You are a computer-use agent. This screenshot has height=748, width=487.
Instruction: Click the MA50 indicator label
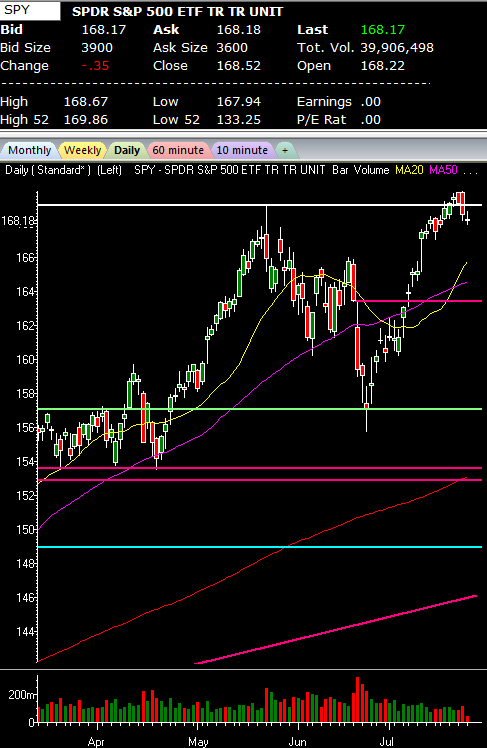click(443, 170)
